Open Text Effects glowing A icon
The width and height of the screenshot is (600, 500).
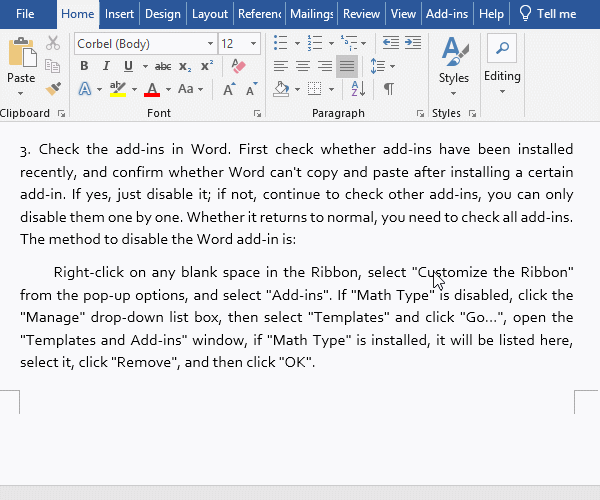tap(84, 89)
